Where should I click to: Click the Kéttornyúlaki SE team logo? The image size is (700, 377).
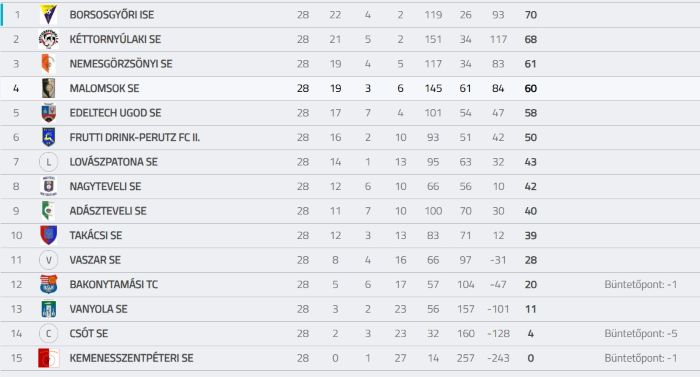click(48, 39)
